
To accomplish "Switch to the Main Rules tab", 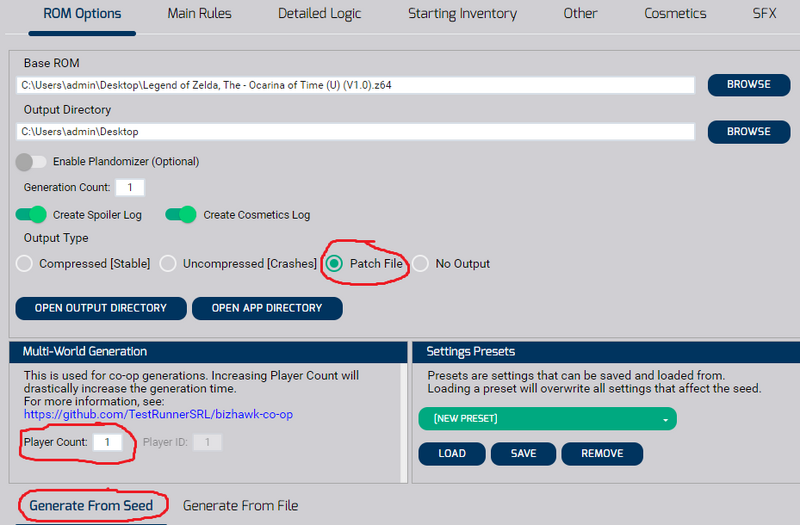I will [x=200, y=14].
